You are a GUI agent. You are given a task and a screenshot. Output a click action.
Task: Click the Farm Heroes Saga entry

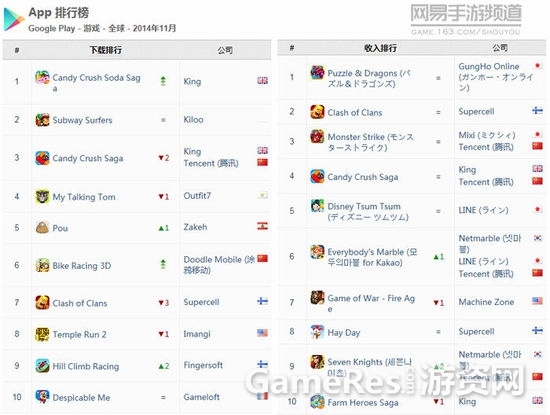[x=363, y=402]
